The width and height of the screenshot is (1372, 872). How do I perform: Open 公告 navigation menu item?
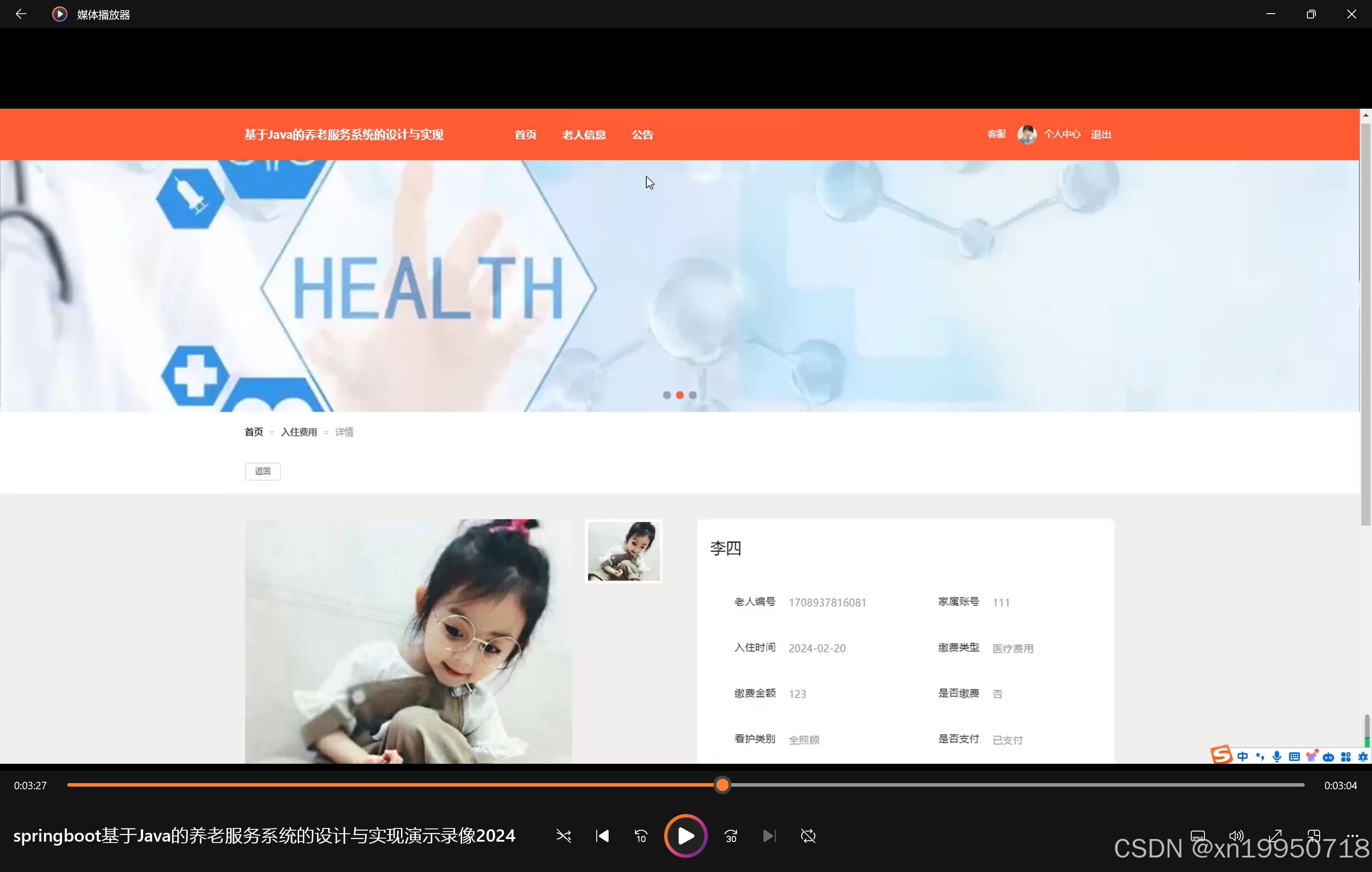(x=642, y=135)
